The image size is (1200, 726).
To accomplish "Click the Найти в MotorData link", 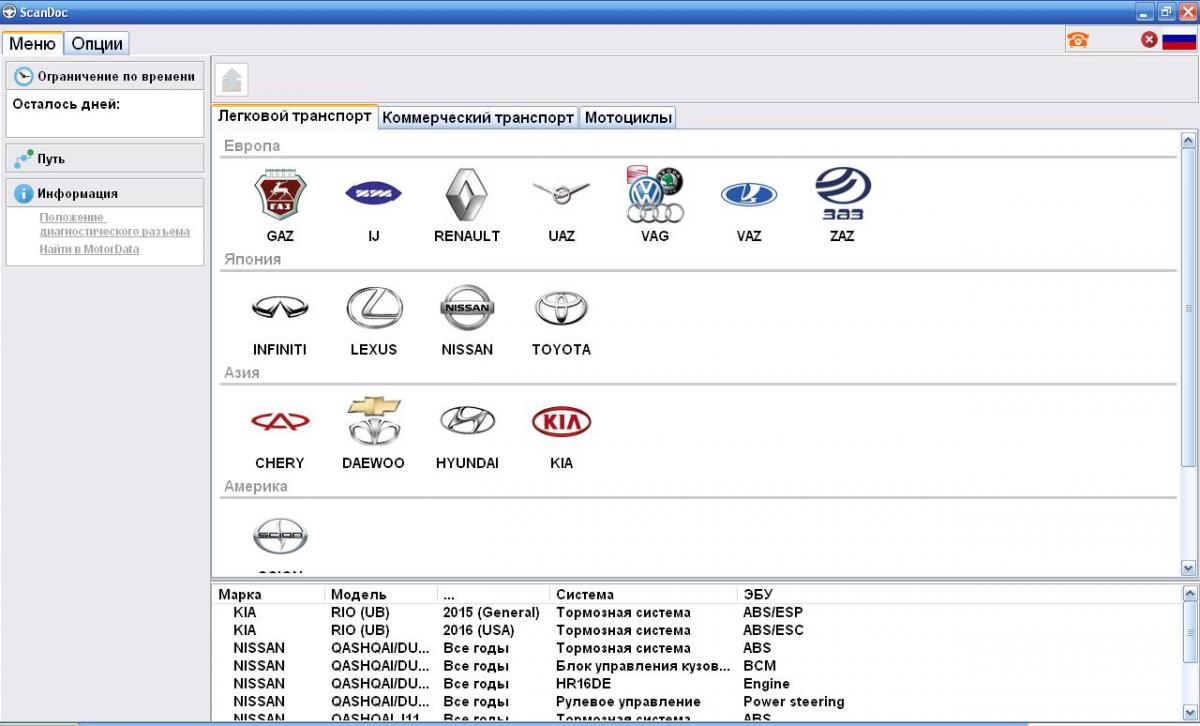I will tap(89, 249).
